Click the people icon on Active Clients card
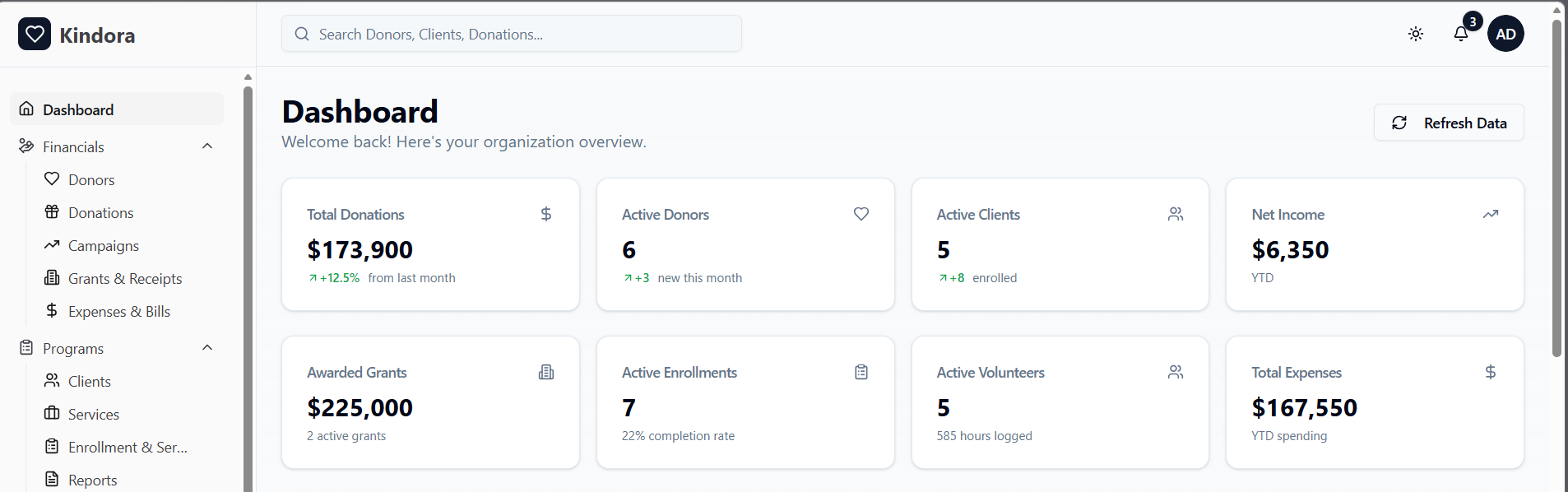The width and height of the screenshot is (1568, 492). point(1176,214)
